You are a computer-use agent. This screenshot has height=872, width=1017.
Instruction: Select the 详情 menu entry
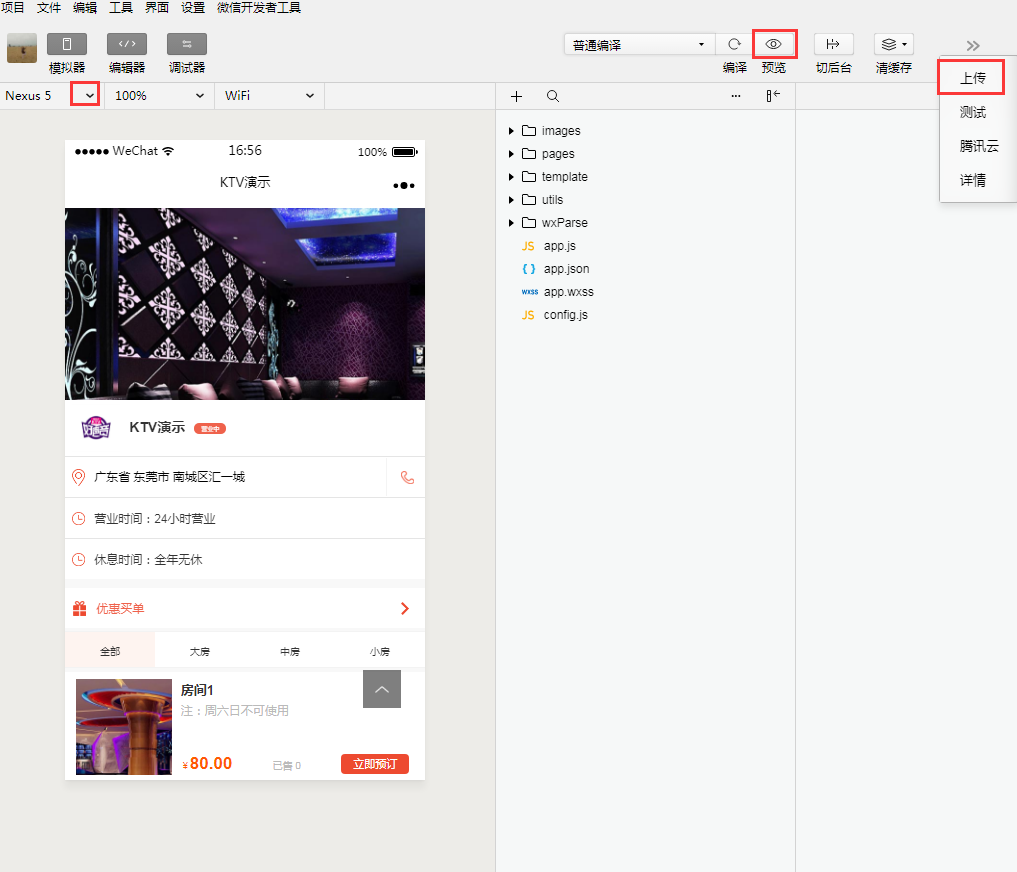[972, 180]
